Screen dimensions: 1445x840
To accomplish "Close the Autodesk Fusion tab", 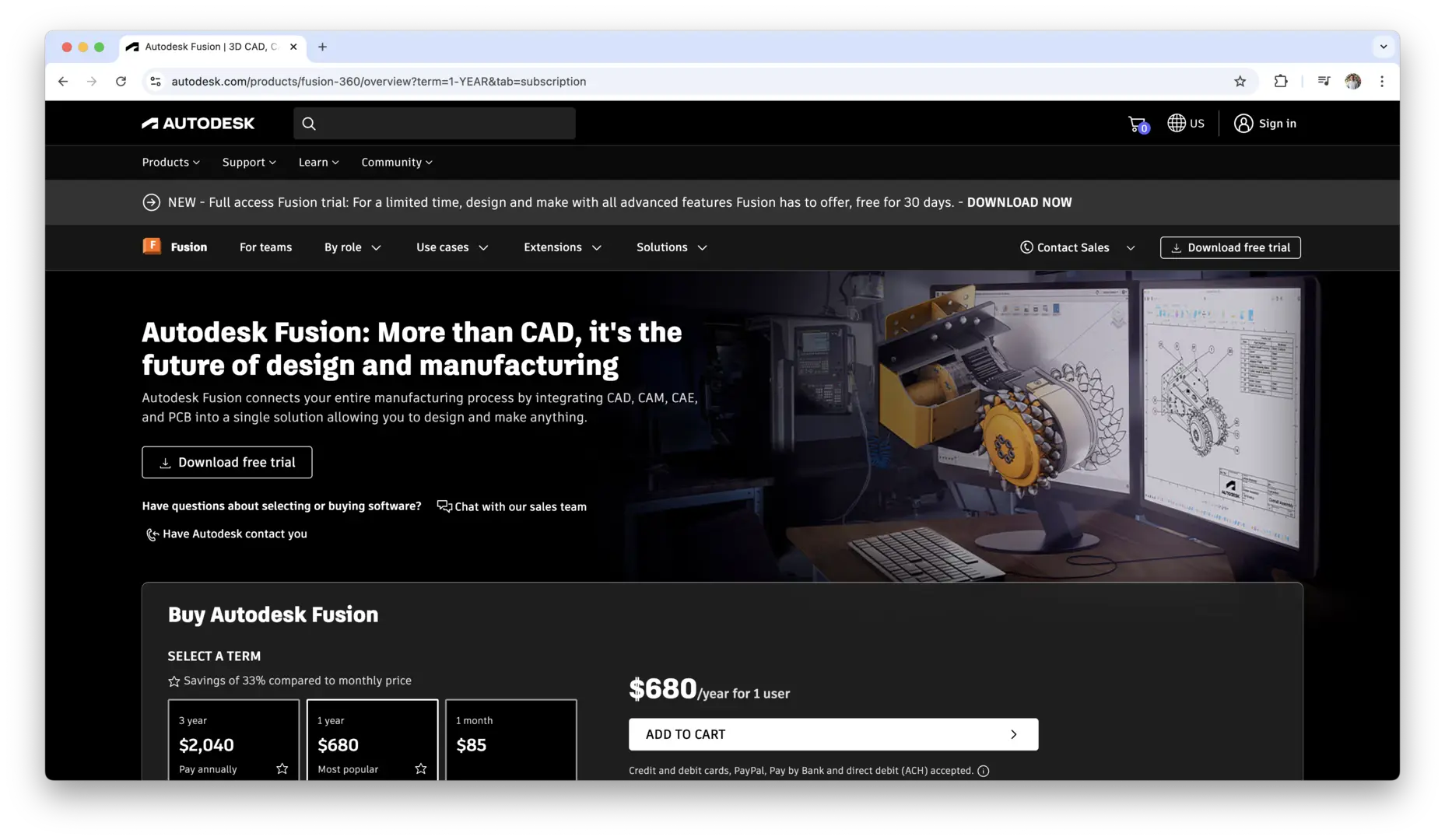I will [293, 47].
